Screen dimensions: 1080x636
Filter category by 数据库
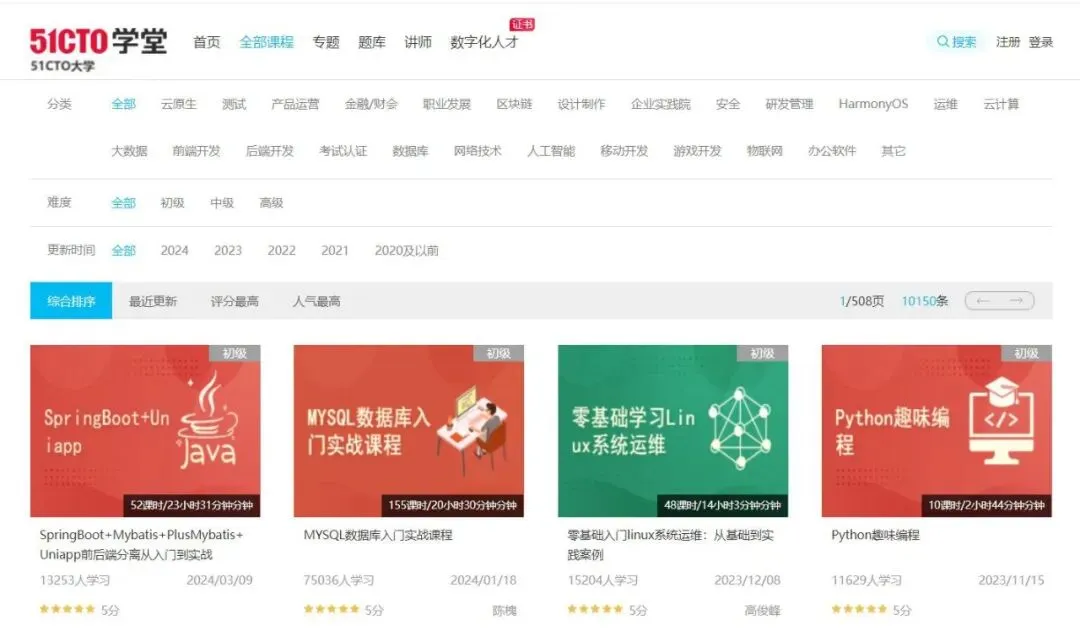click(x=411, y=151)
